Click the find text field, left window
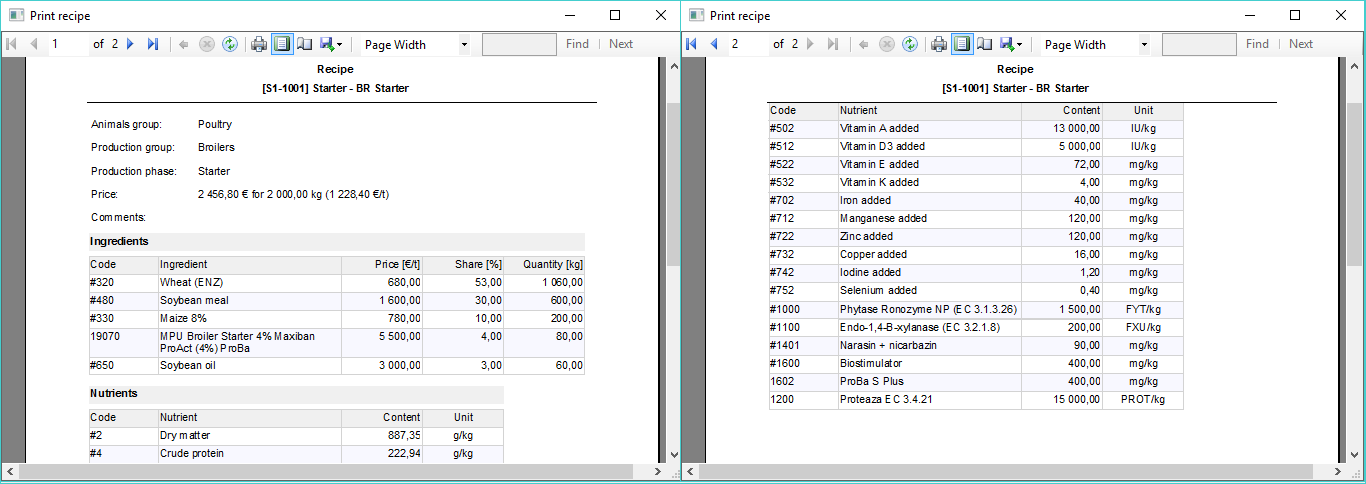 click(x=519, y=44)
